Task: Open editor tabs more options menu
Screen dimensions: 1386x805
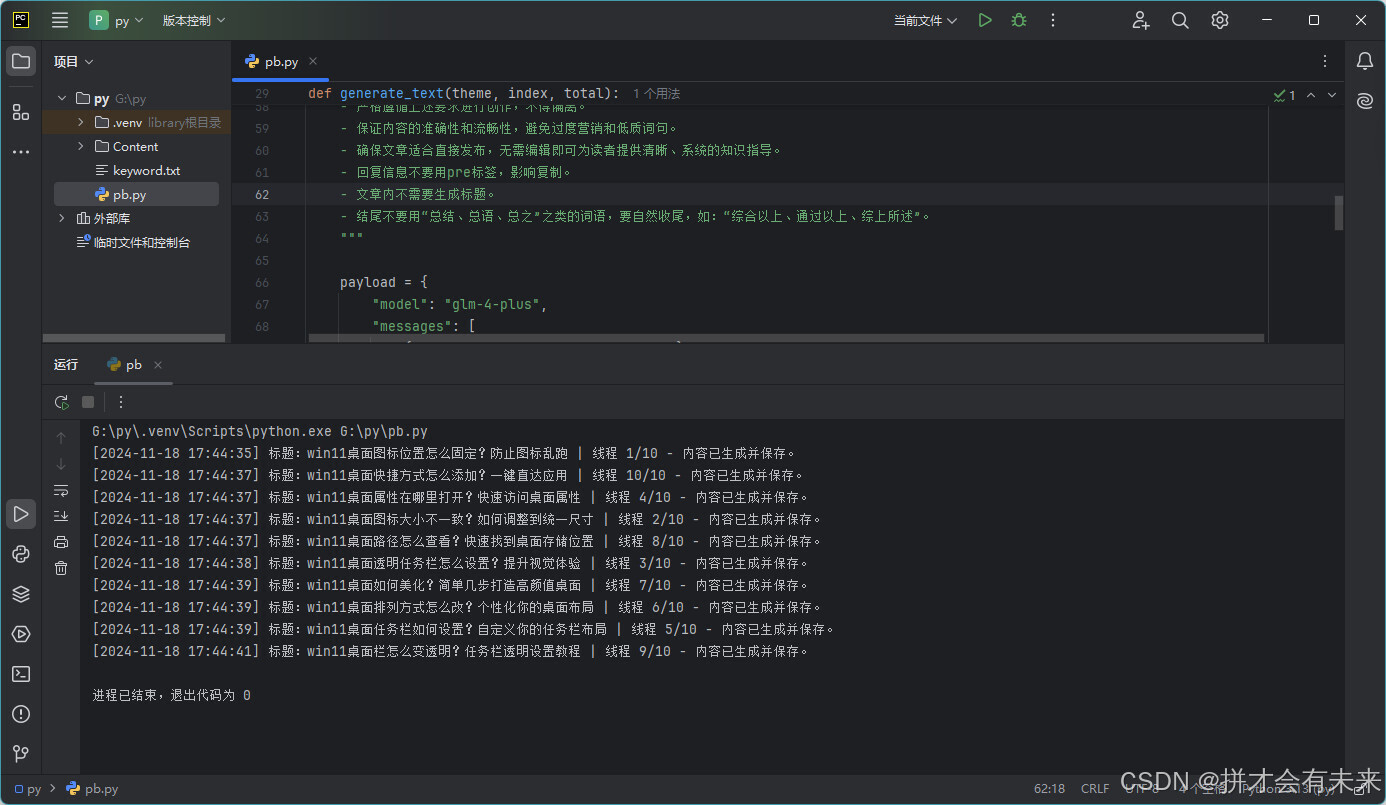Action: [x=1325, y=61]
